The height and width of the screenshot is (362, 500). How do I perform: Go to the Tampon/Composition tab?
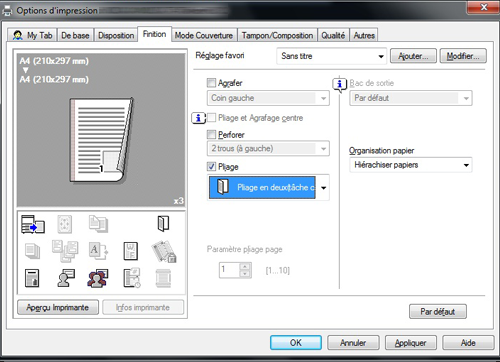point(277,35)
